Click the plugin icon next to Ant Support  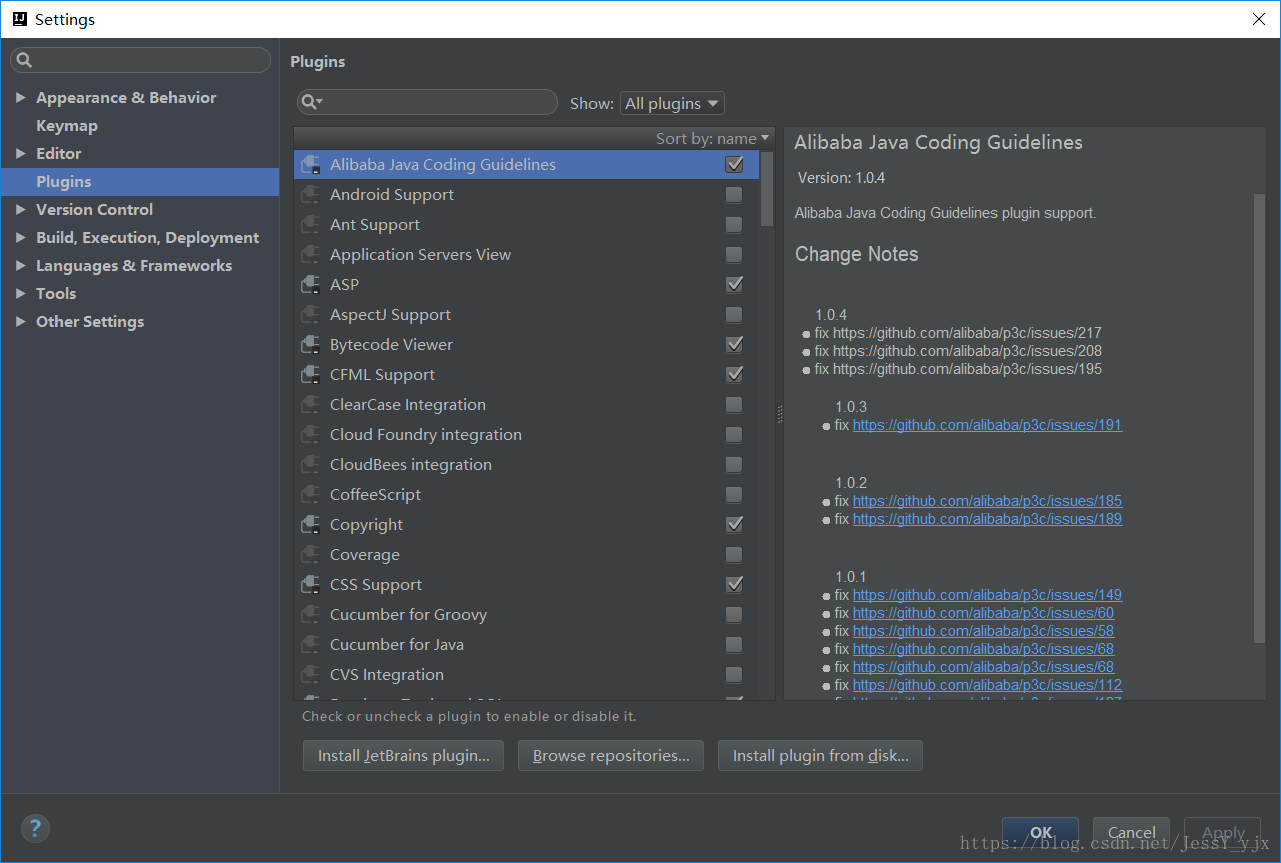click(x=311, y=225)
